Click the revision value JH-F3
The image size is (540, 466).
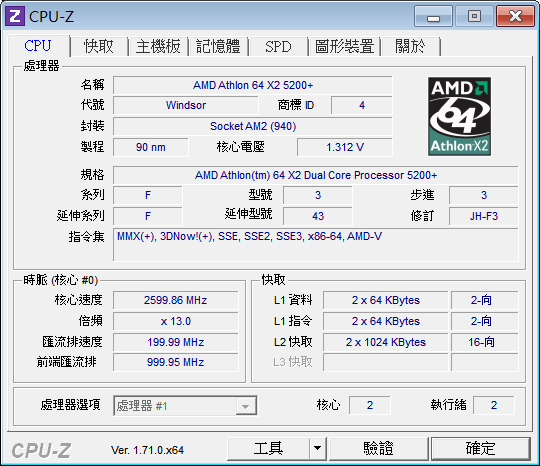(484, 216)
